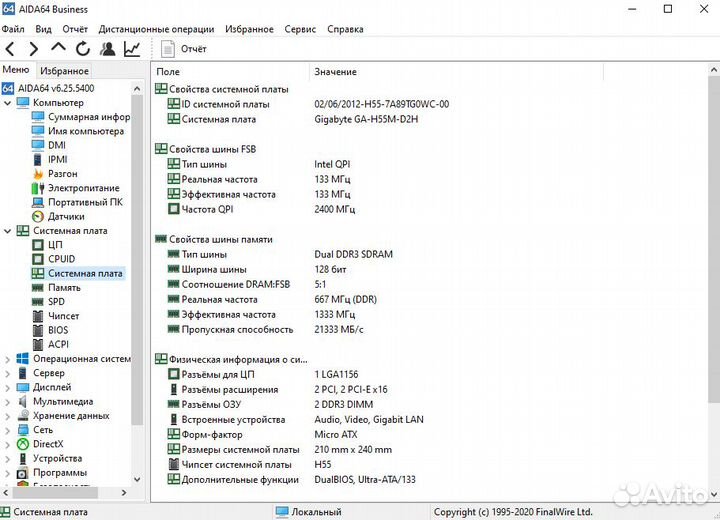Open the graph chart toolbar icon
The image size is (720, 520).
click(132, 48)
